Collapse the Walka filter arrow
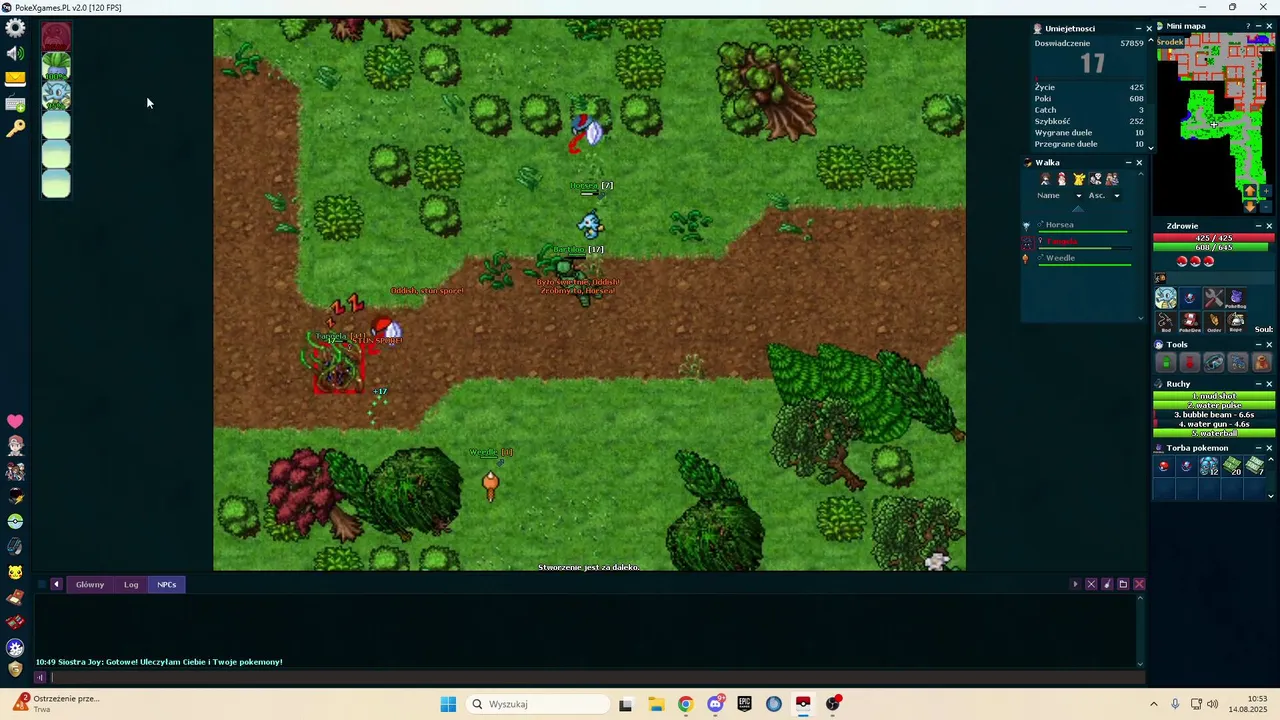Screen dimensions: 1280x720 pyautogui.click(x=1077, y=209)
